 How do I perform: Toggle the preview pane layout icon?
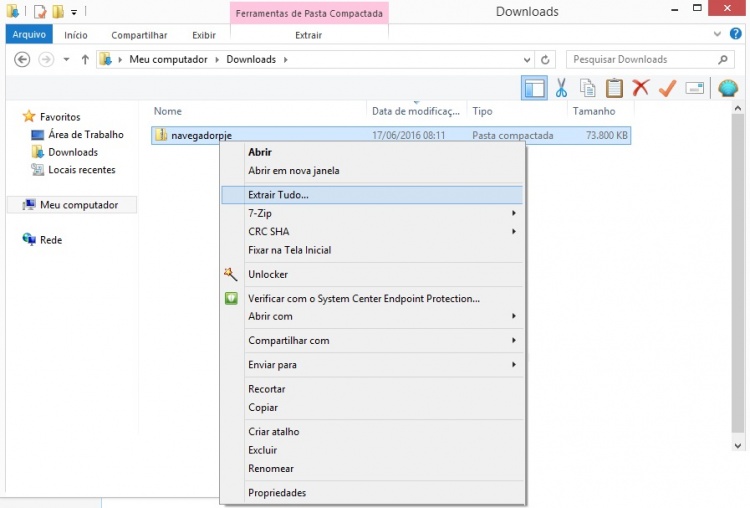pyautogui.click(x=534, y=88)
